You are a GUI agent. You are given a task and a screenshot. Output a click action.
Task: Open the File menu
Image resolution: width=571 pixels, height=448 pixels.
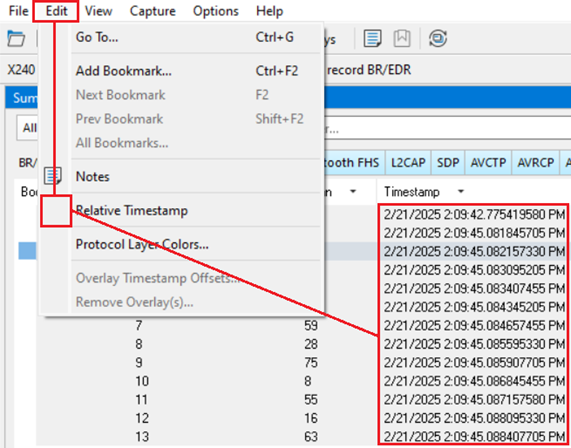tap(19, 11)
